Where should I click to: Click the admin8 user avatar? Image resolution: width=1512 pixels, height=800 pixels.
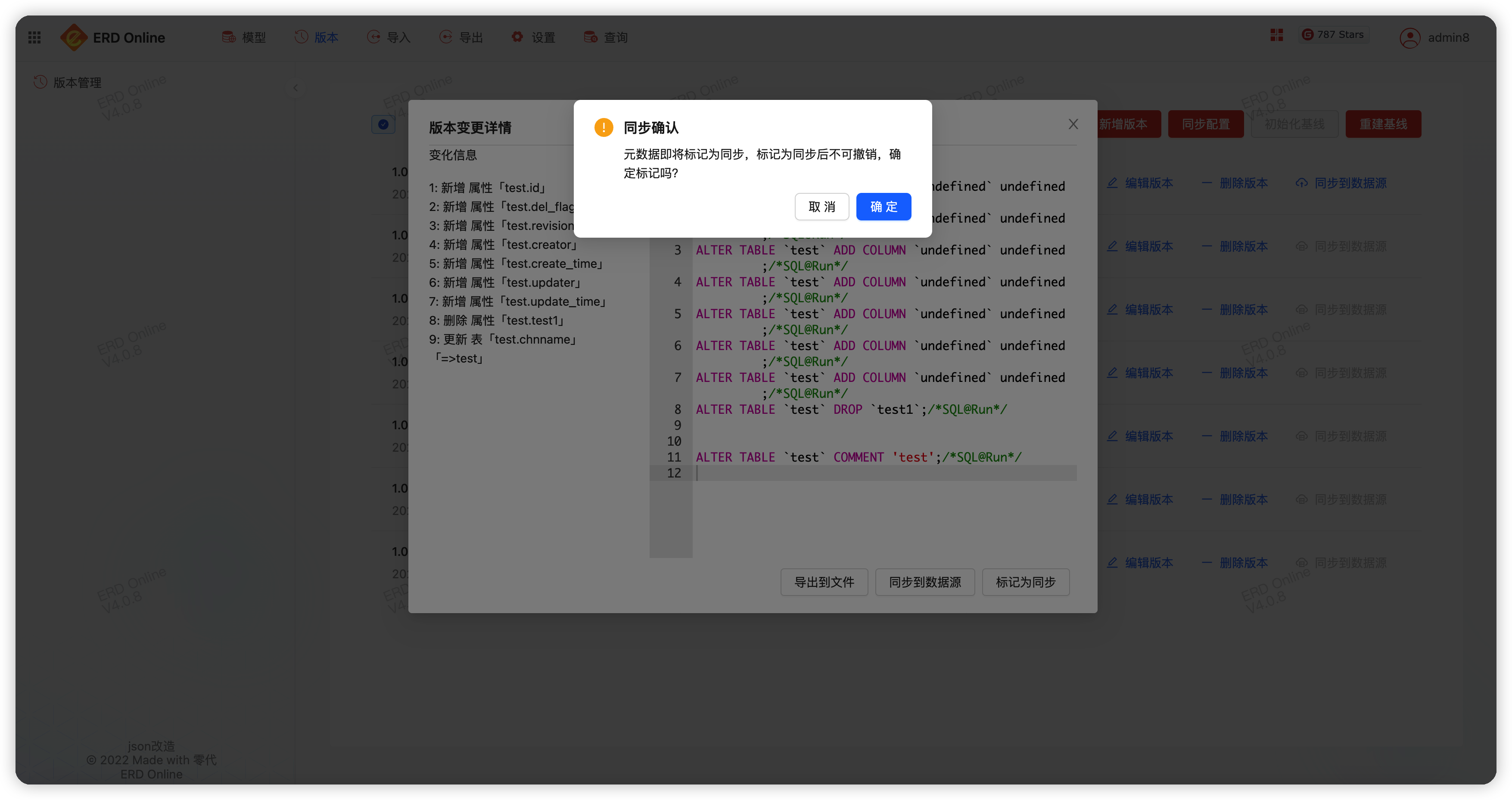tap(1410, 38)
